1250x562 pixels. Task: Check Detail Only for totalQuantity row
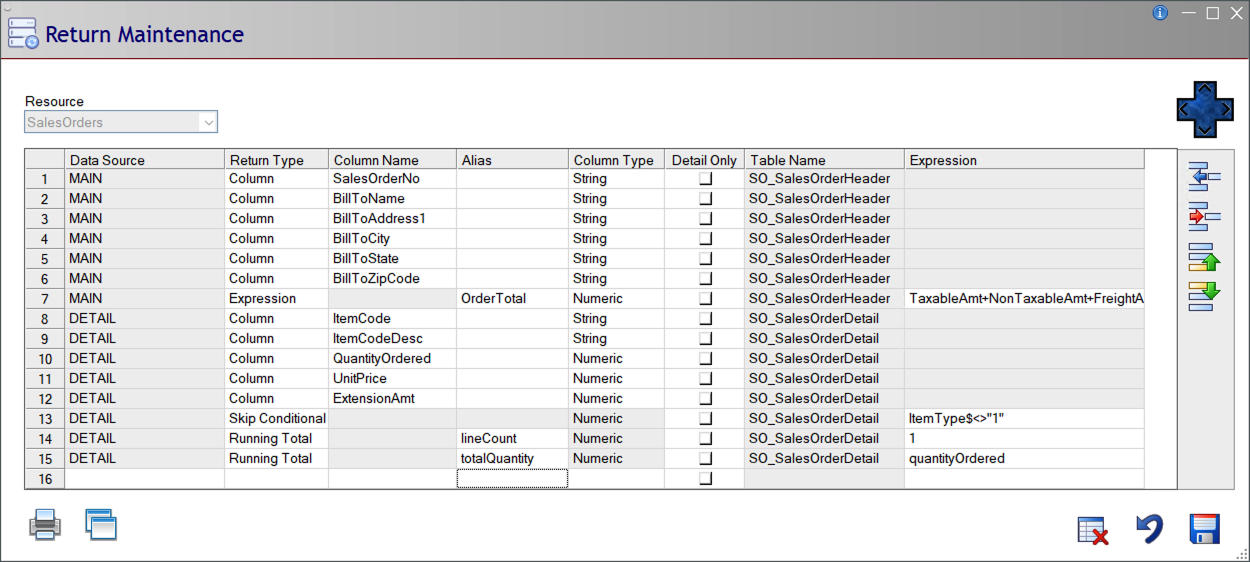pos(705,459)
